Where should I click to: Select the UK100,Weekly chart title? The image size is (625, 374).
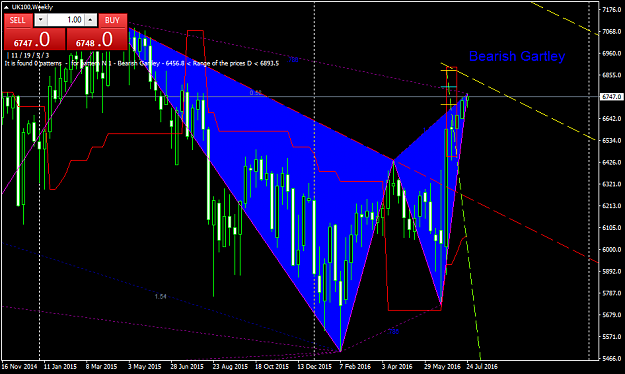pos(32,7)
